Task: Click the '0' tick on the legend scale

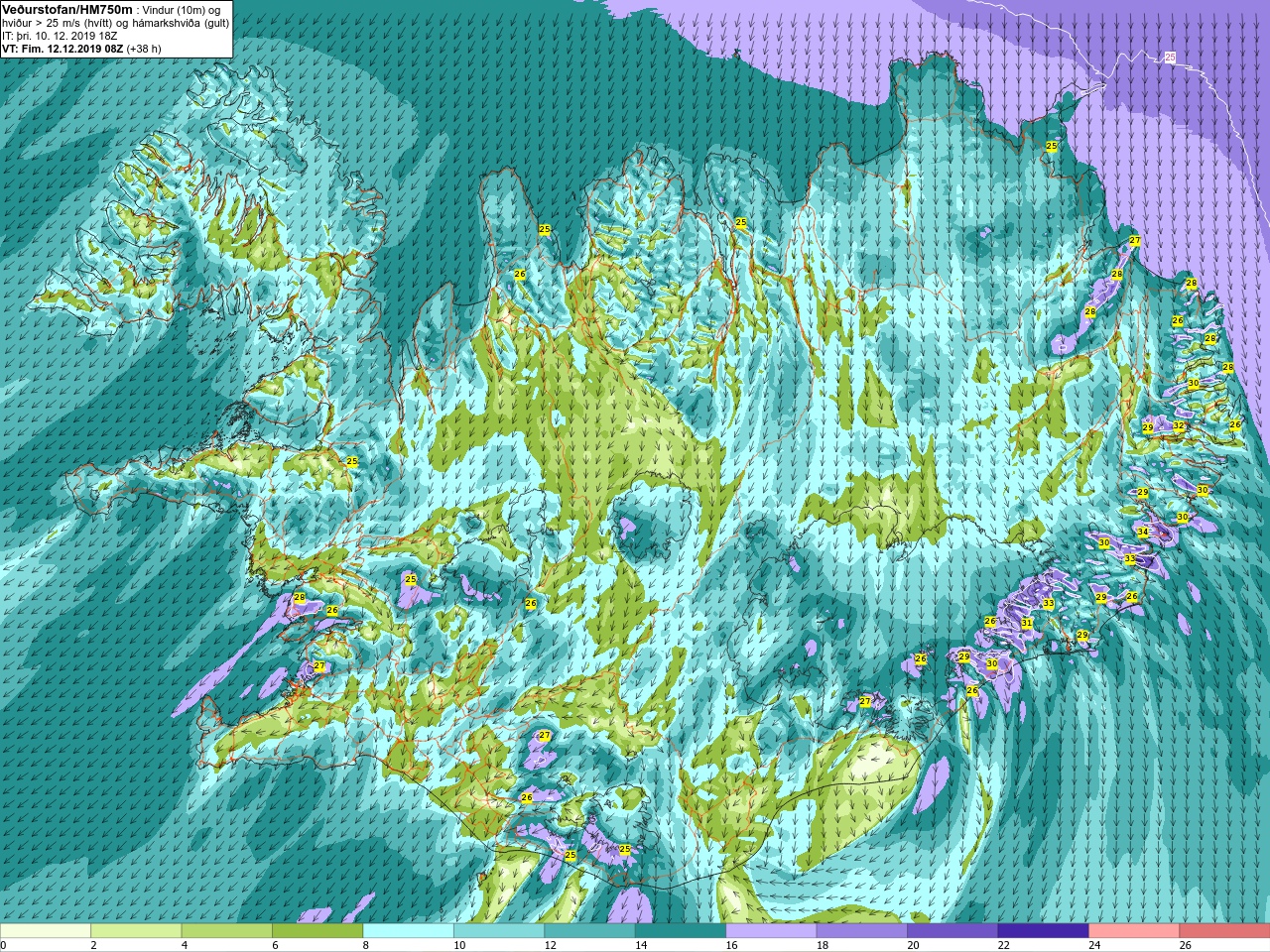Action: (x=3, y=946)
